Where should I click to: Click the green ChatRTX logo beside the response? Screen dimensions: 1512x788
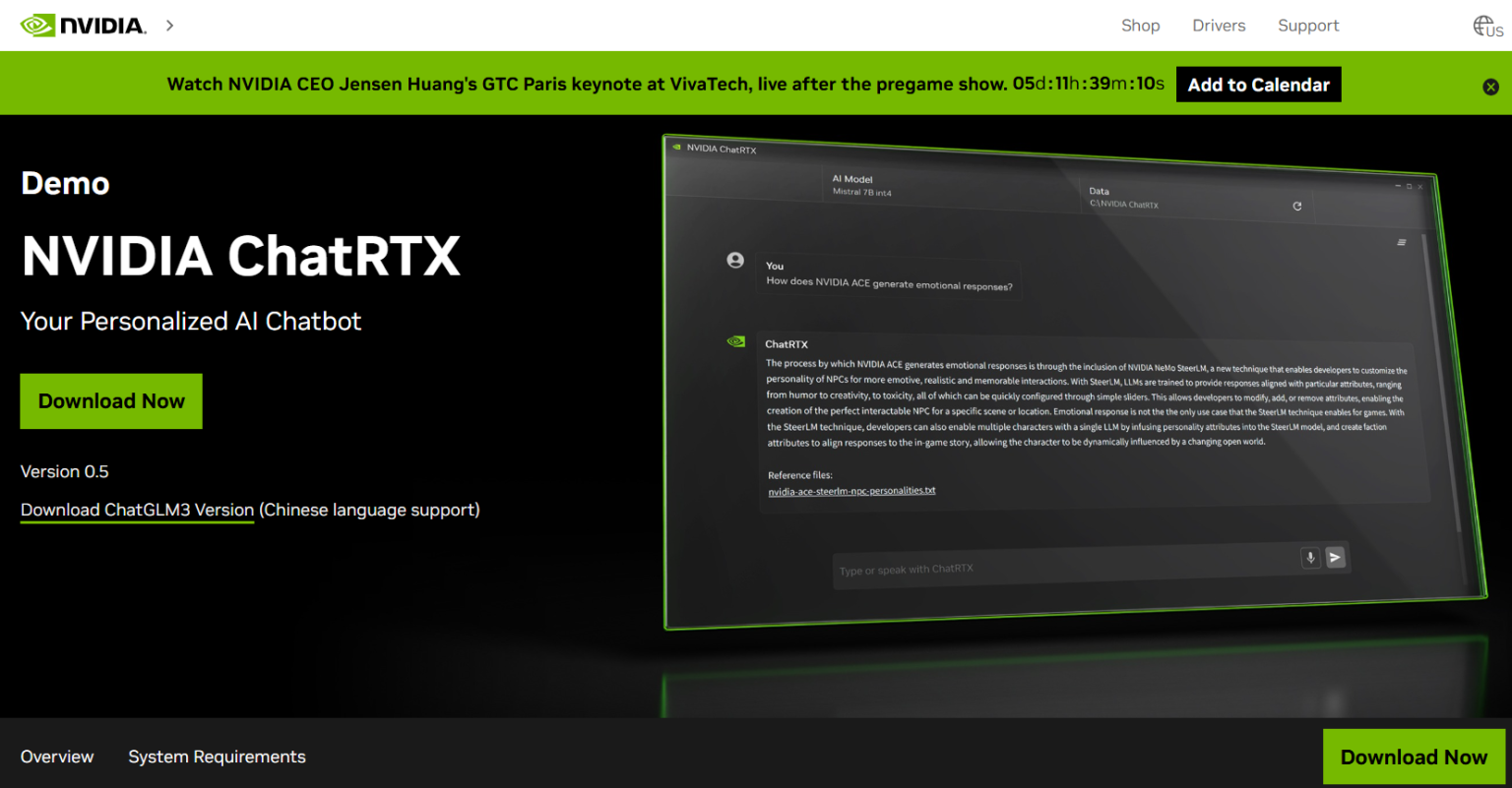[735, 339]
